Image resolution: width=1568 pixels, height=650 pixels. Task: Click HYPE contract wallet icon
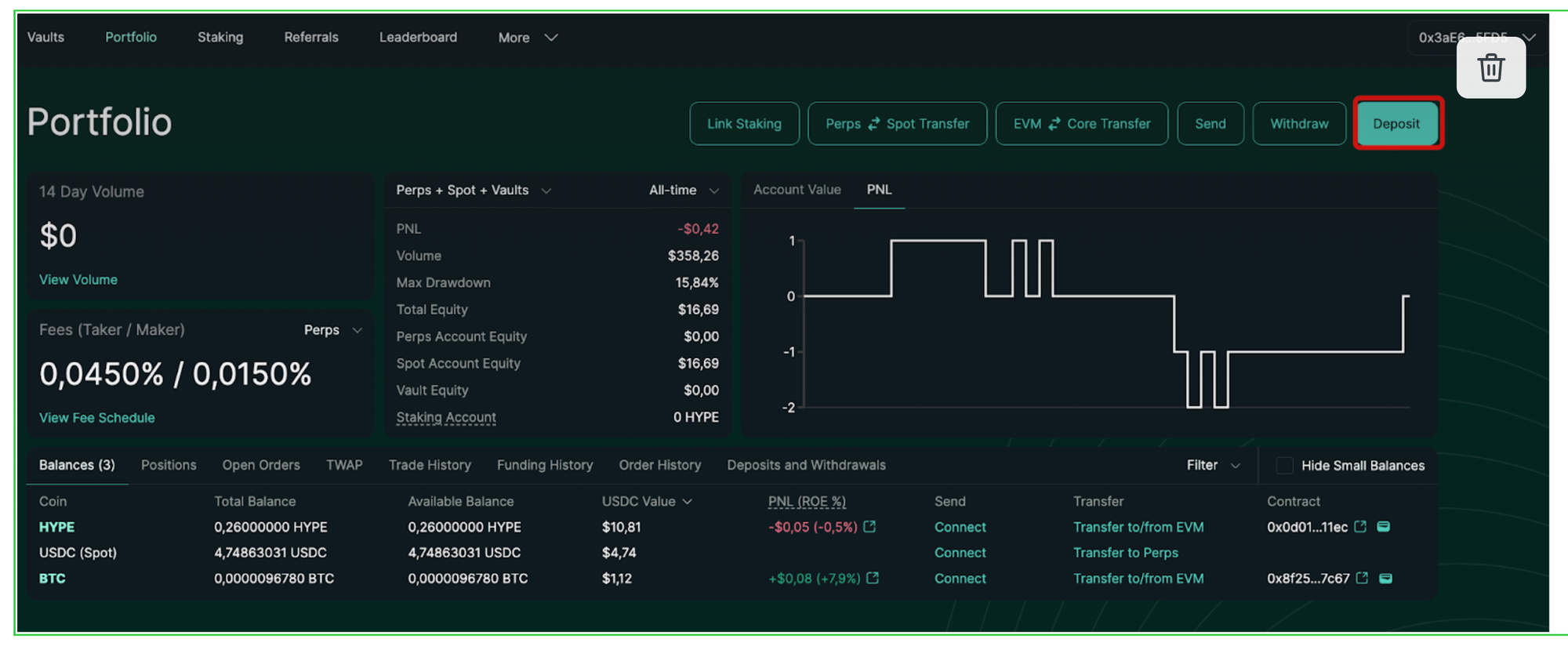1384,527
